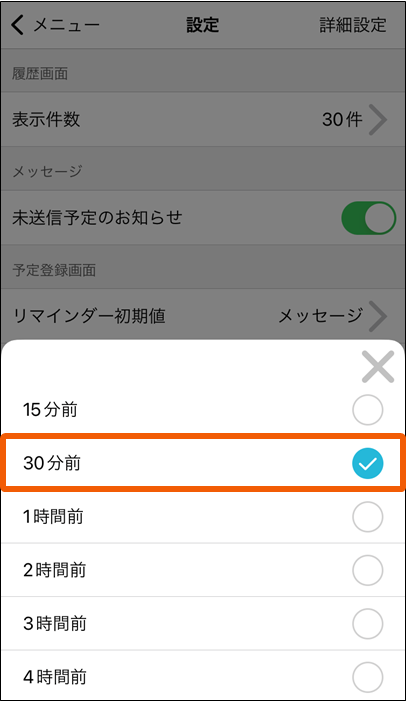Pick the 3時間前 radio option

pyautogui.click(x=368, y=624)
